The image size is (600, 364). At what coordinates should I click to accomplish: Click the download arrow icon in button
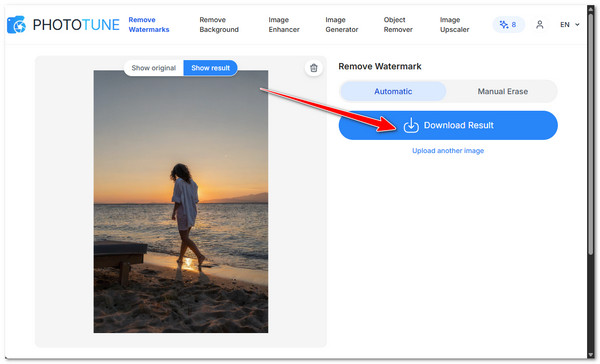click(411, 125)
